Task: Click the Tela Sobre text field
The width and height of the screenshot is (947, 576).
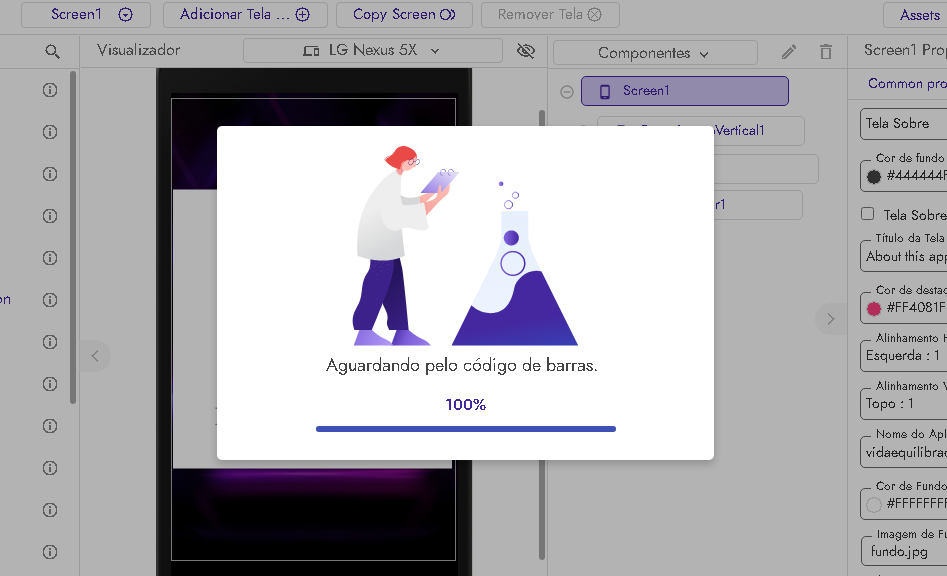Action: point(904,124)
